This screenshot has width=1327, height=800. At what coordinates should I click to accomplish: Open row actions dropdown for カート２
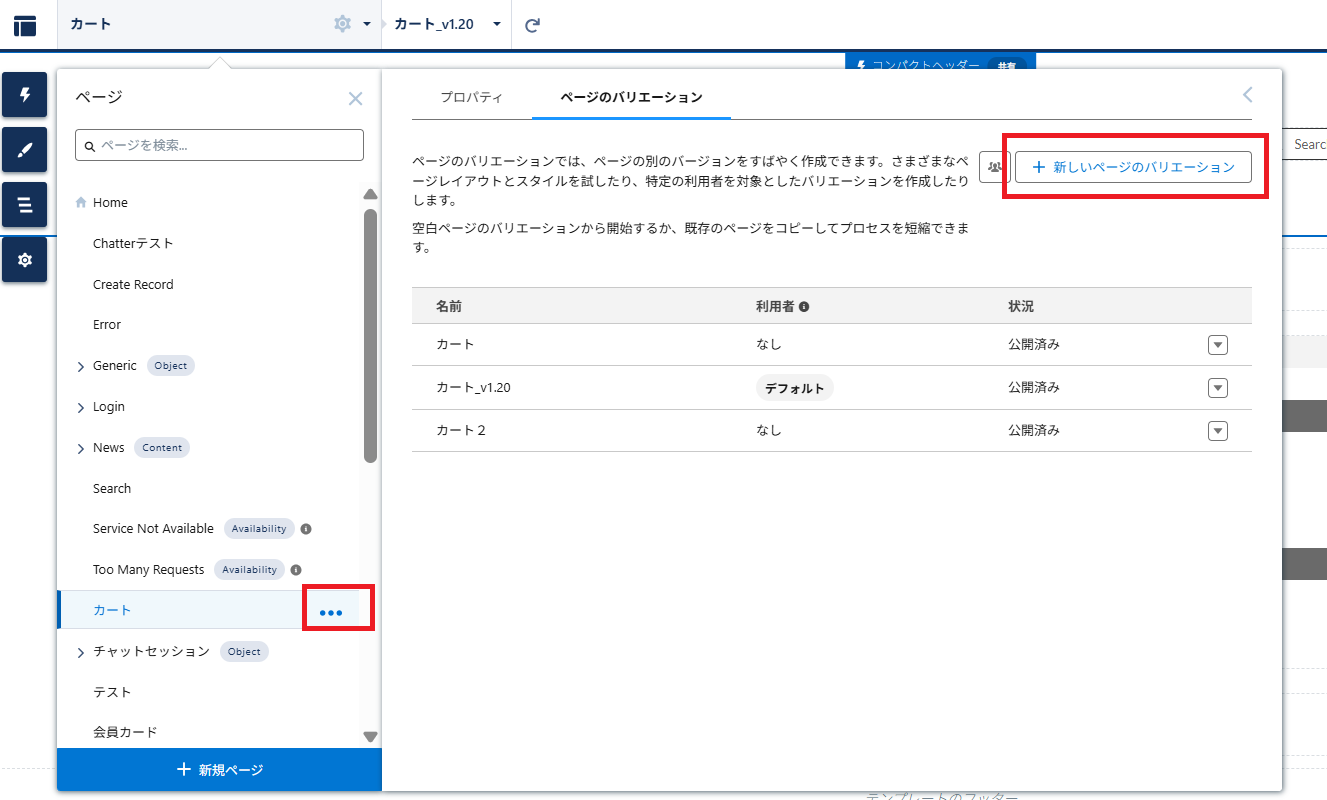(1217, 431)
